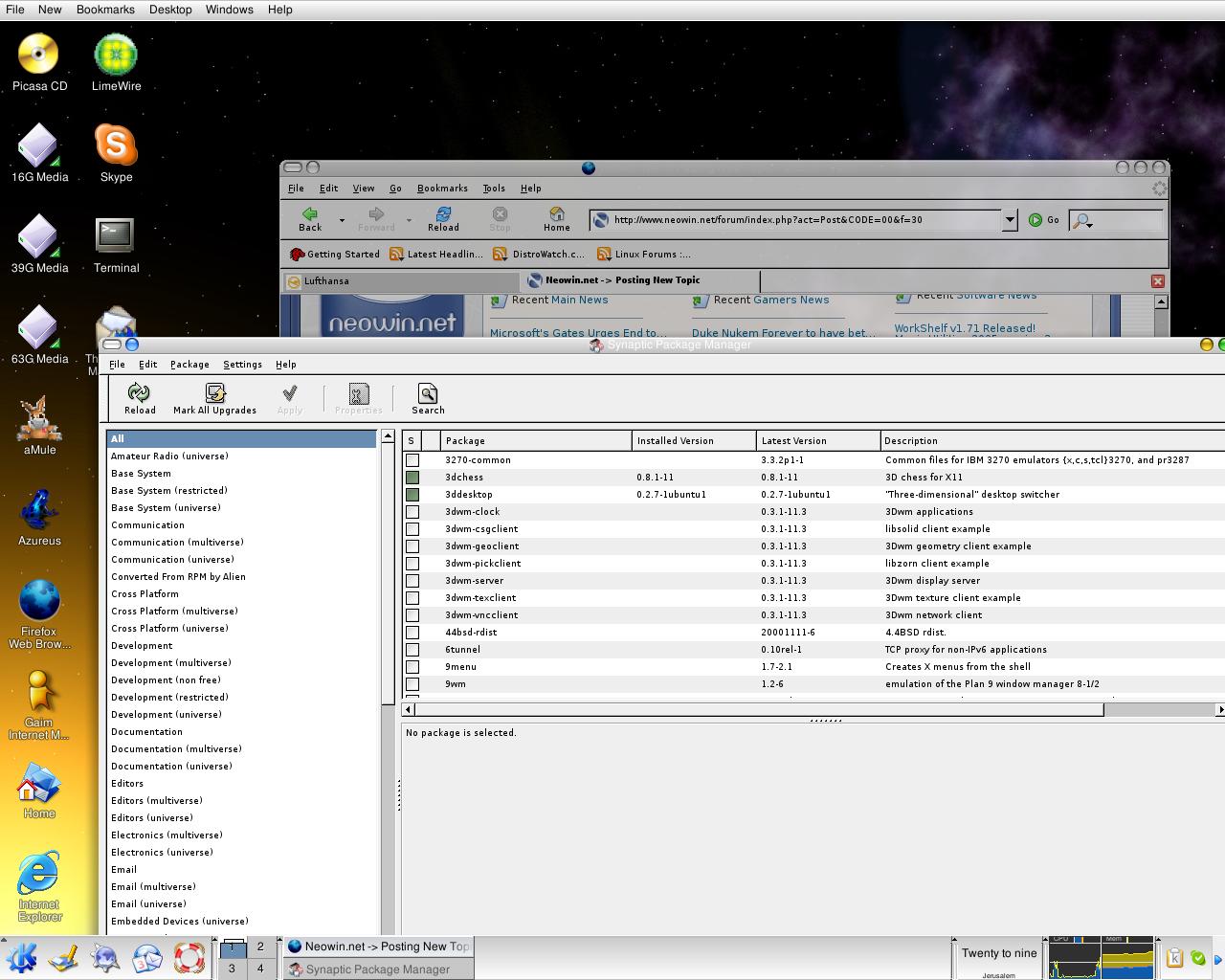1225x980 pixels.
Task: Click the Properties icon in Synaptic toolbar
Action: (x=358, y=397)
